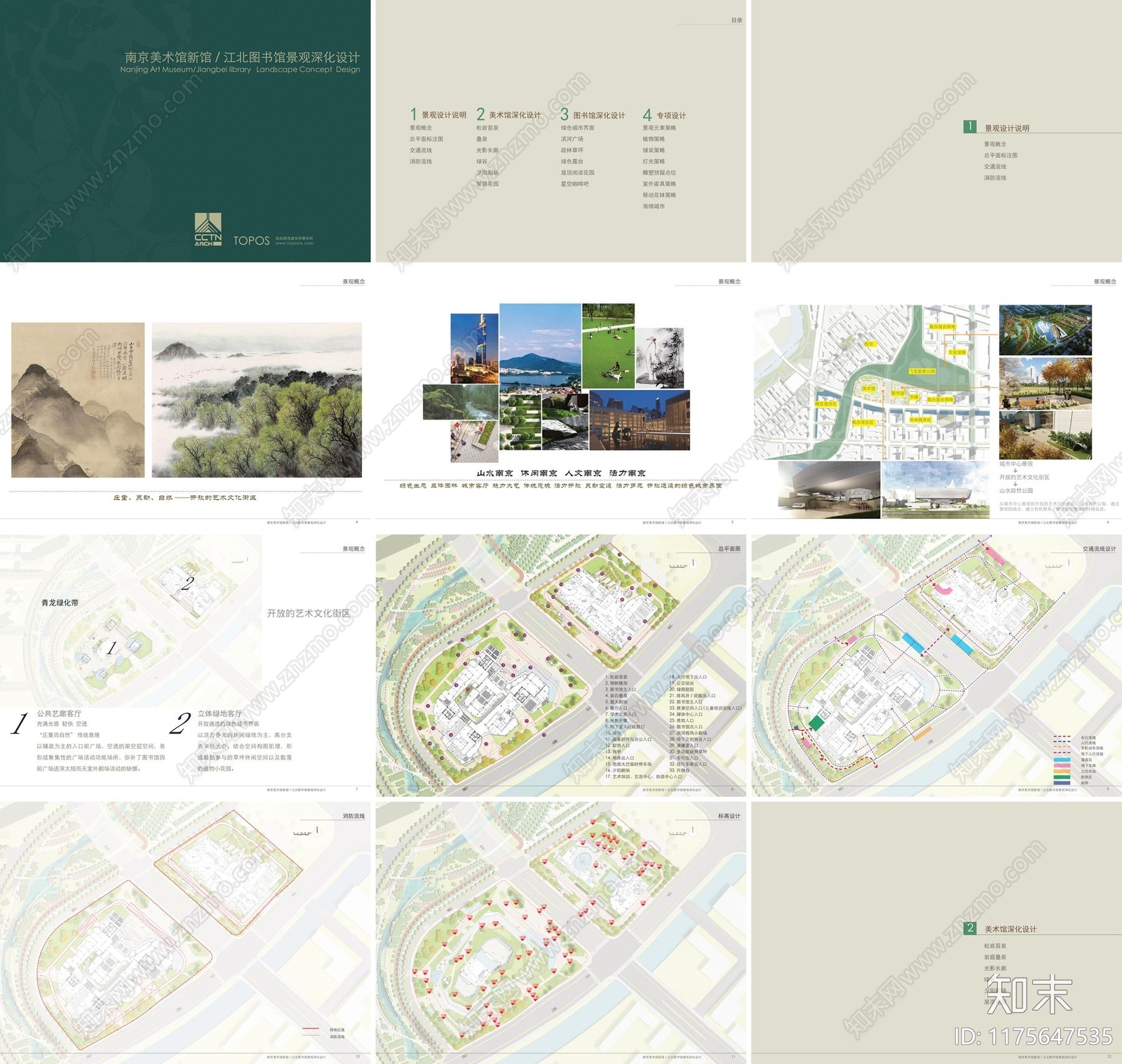Click the numbered legend list on master plan
Image resolution: width=1122 pixels, height=1064 pixels.
click(673, 727)
